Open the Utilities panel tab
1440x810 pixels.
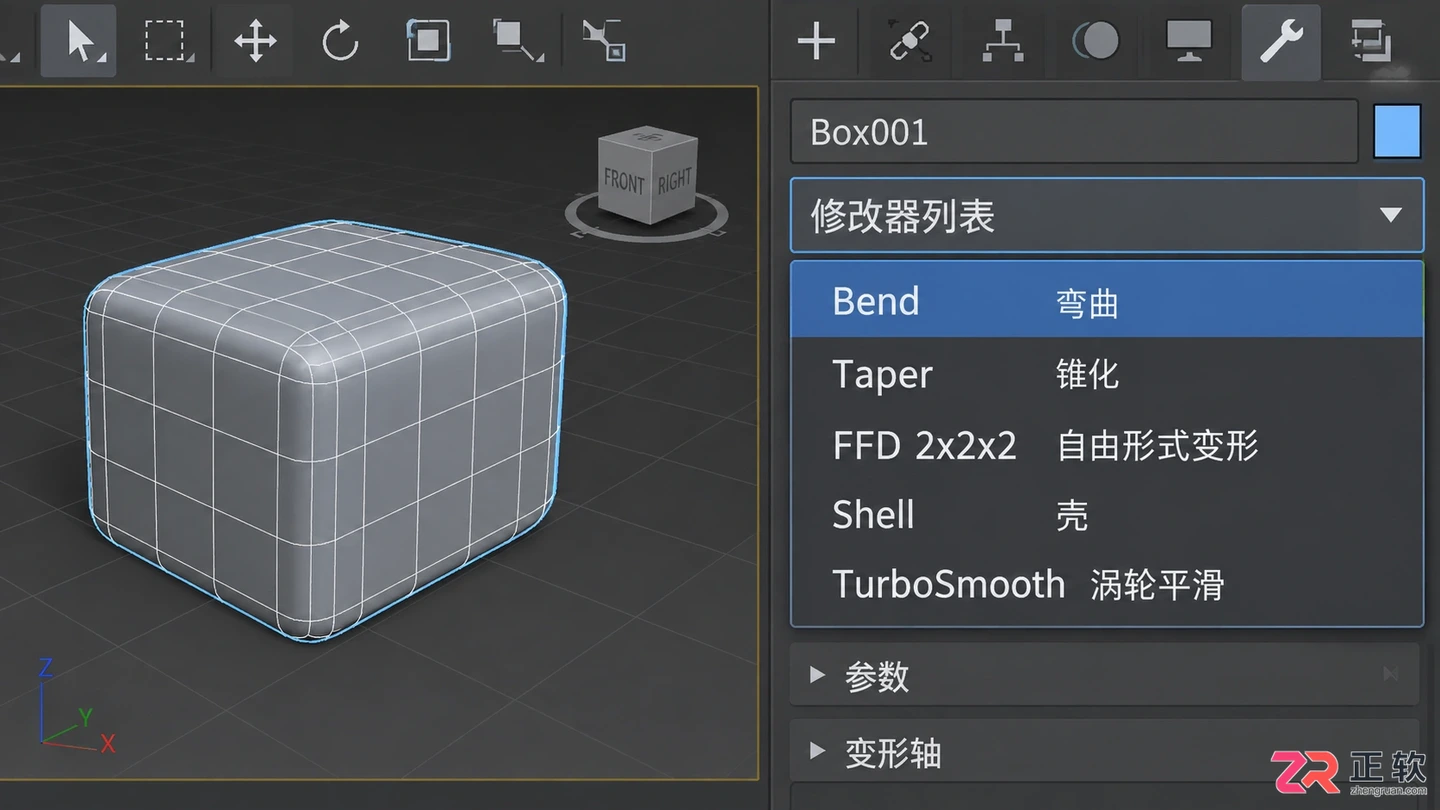(x=1372, y=41)
